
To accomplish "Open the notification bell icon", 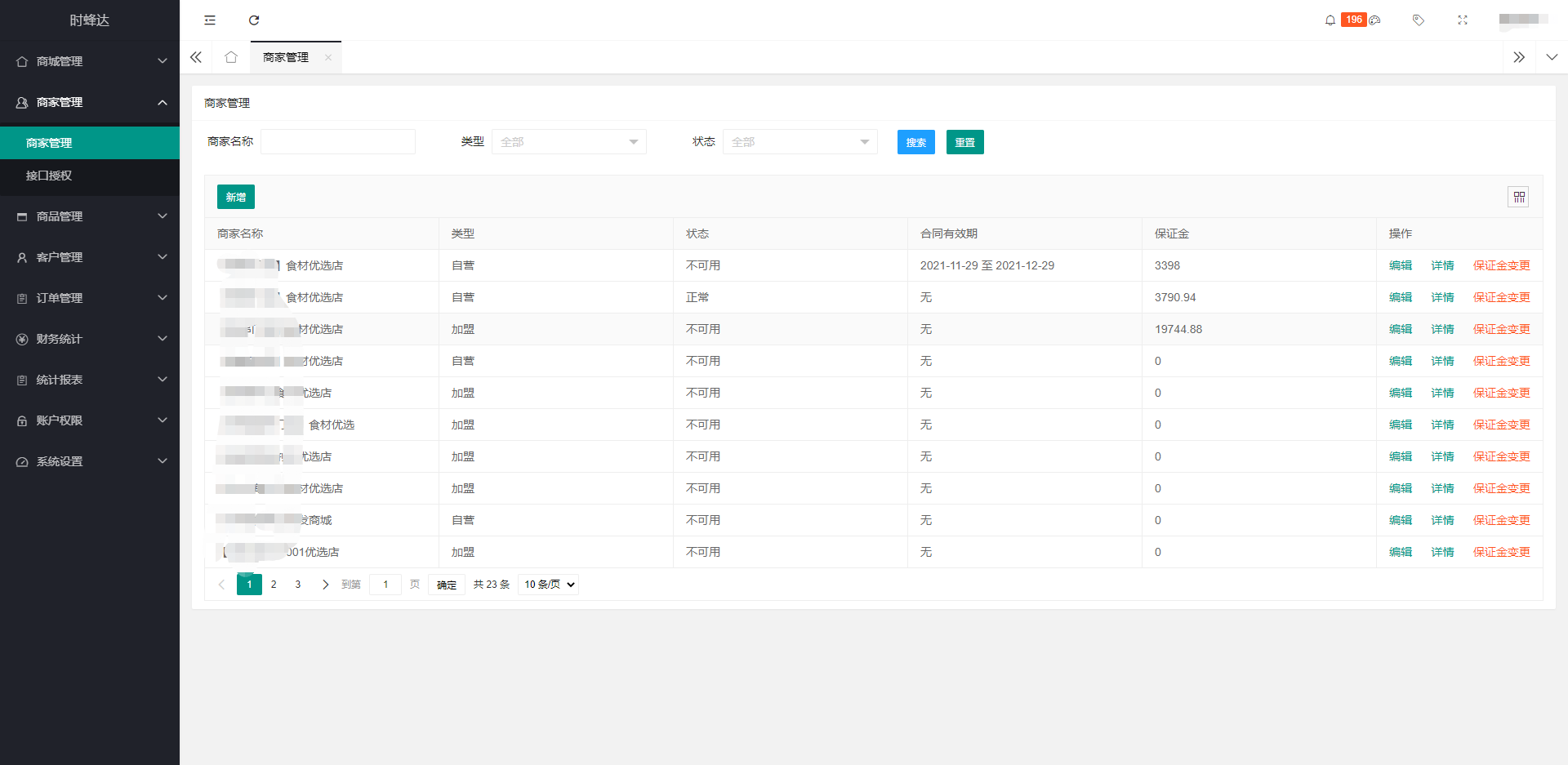I will click(1330, 20).
